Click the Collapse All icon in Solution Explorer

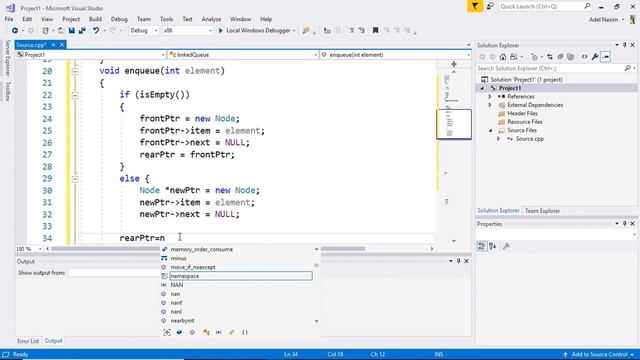coord(560,57)
